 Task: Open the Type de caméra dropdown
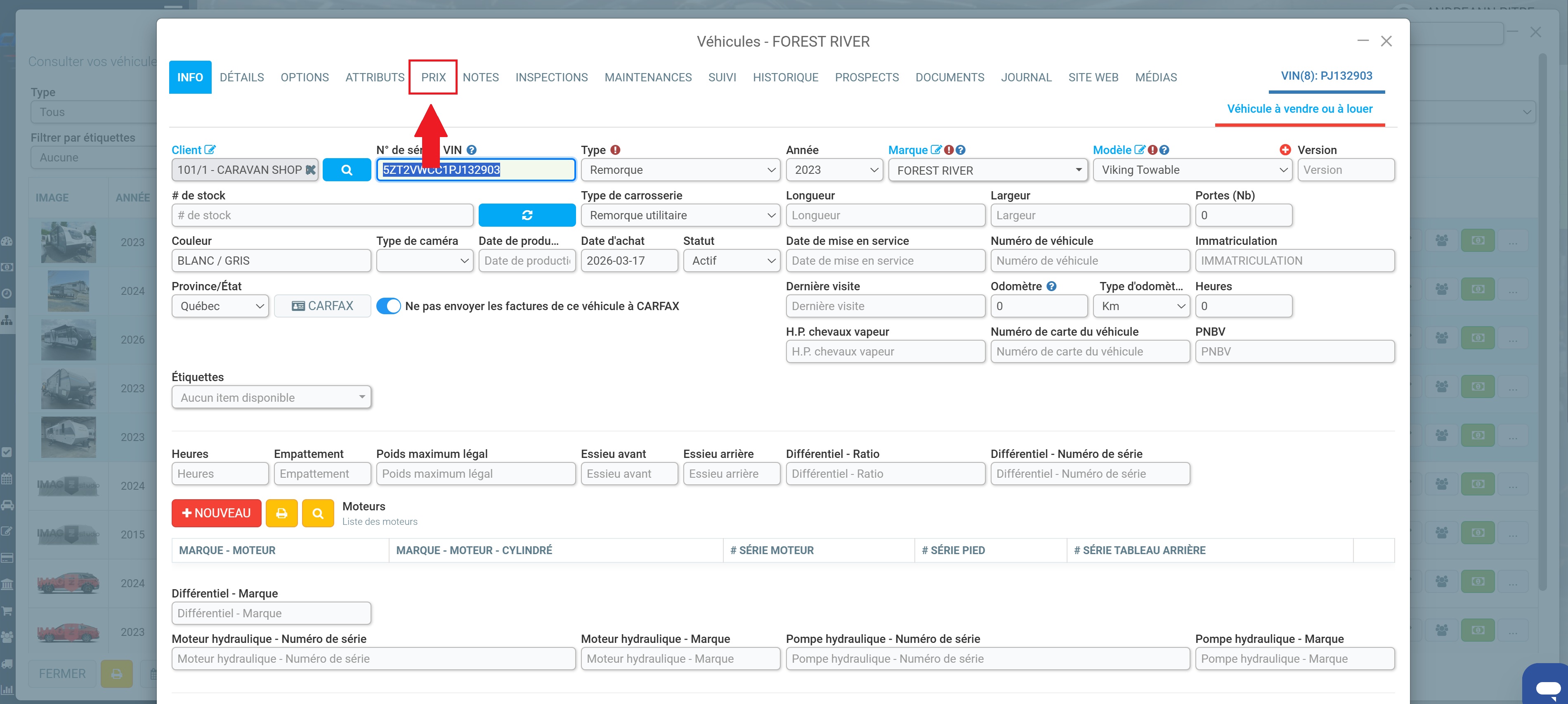click(424, 261)
